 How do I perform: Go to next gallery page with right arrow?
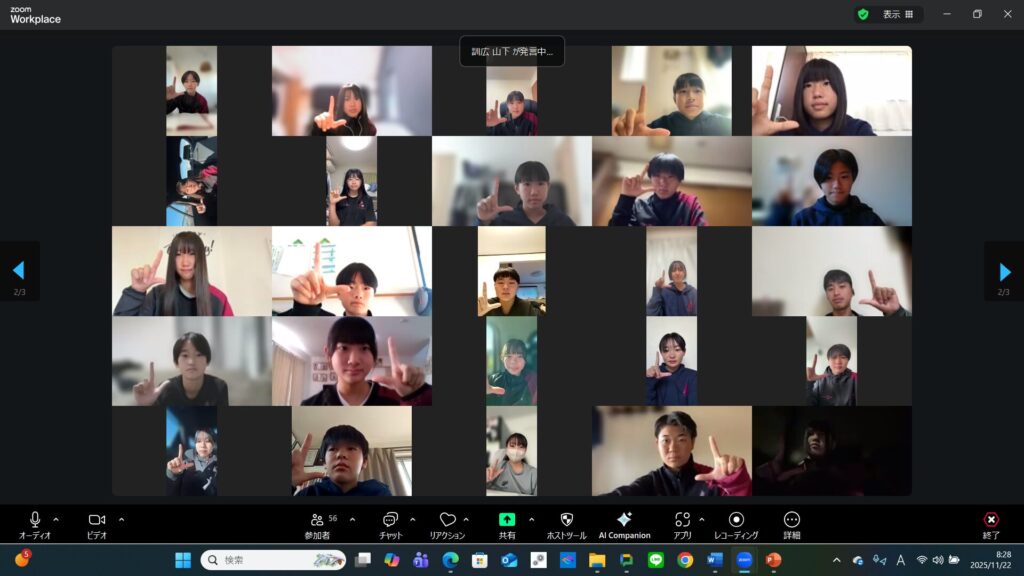[x=1004, y=271]
